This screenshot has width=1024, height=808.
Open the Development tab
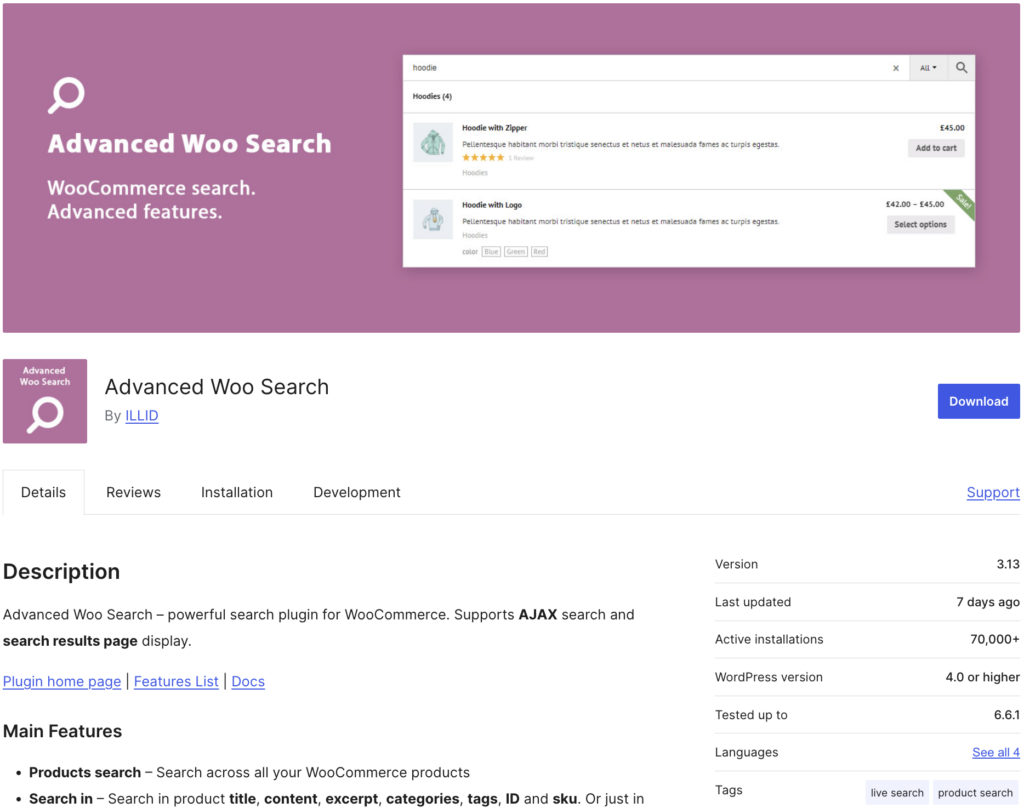tap(357, 493)
